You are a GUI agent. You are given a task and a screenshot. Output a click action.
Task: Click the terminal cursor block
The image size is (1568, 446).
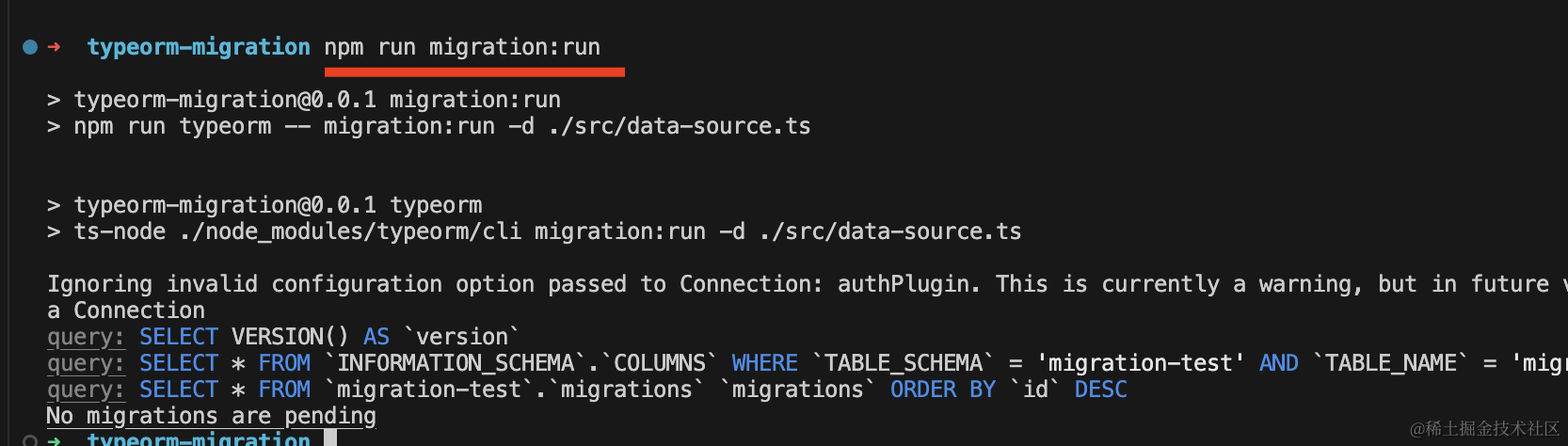(x=330, y=438)
